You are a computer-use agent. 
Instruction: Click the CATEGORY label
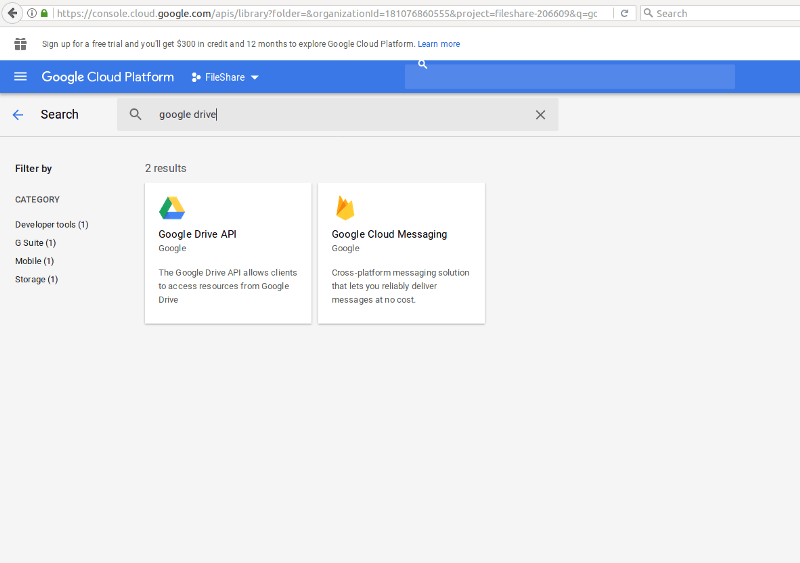click(x=37, y=200)
